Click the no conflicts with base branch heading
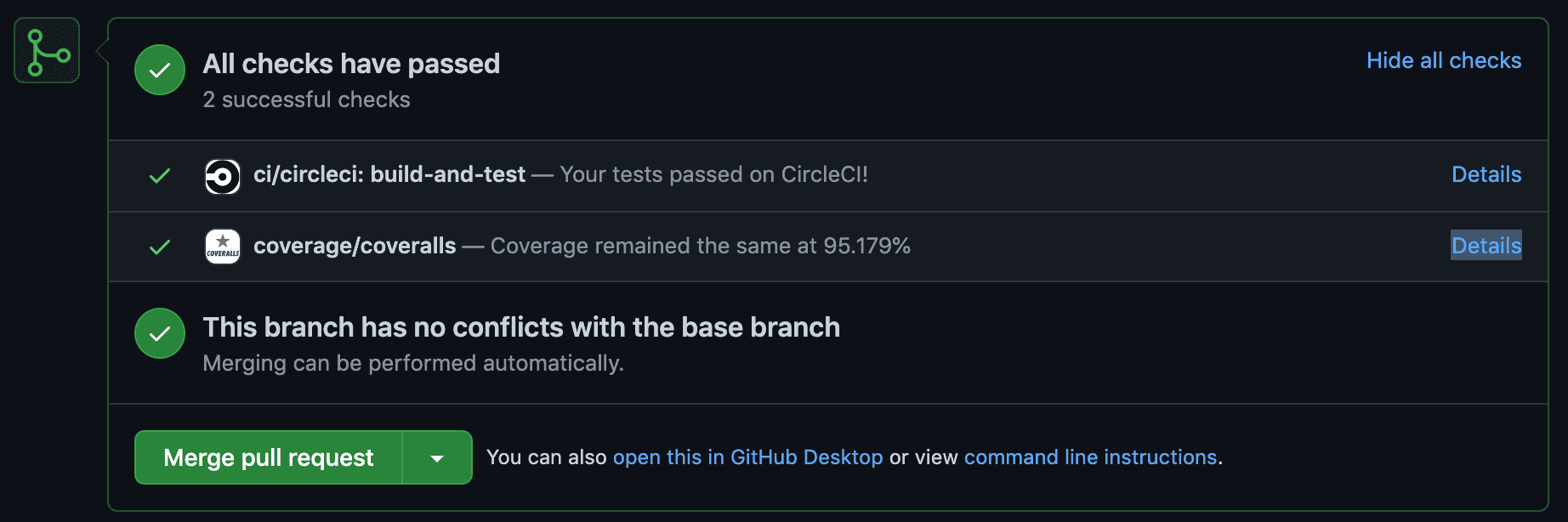The image size is (1568, 522). pyautogui.click(x=521, y=327)
